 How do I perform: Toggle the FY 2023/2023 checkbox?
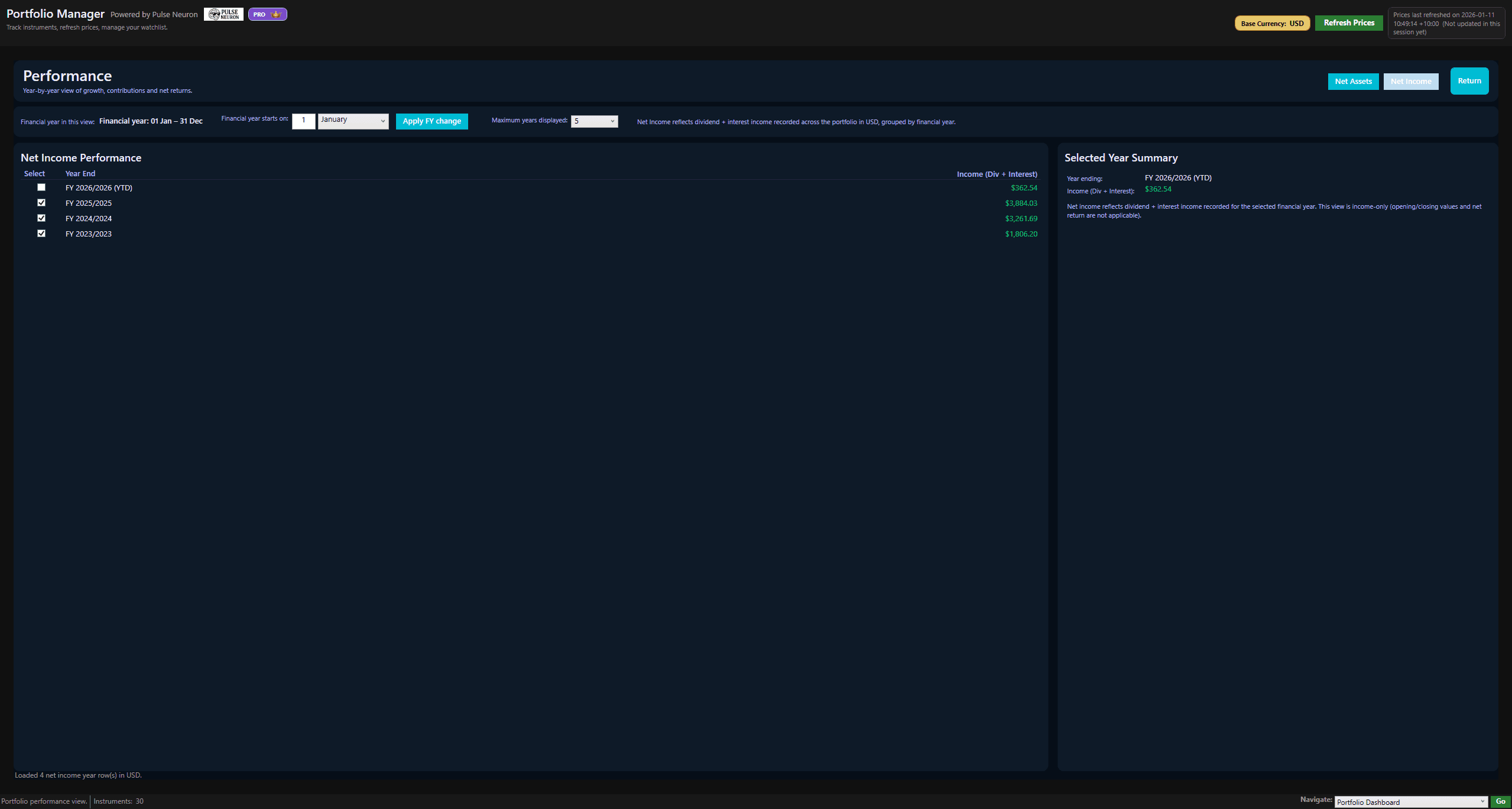coord(41,234)
